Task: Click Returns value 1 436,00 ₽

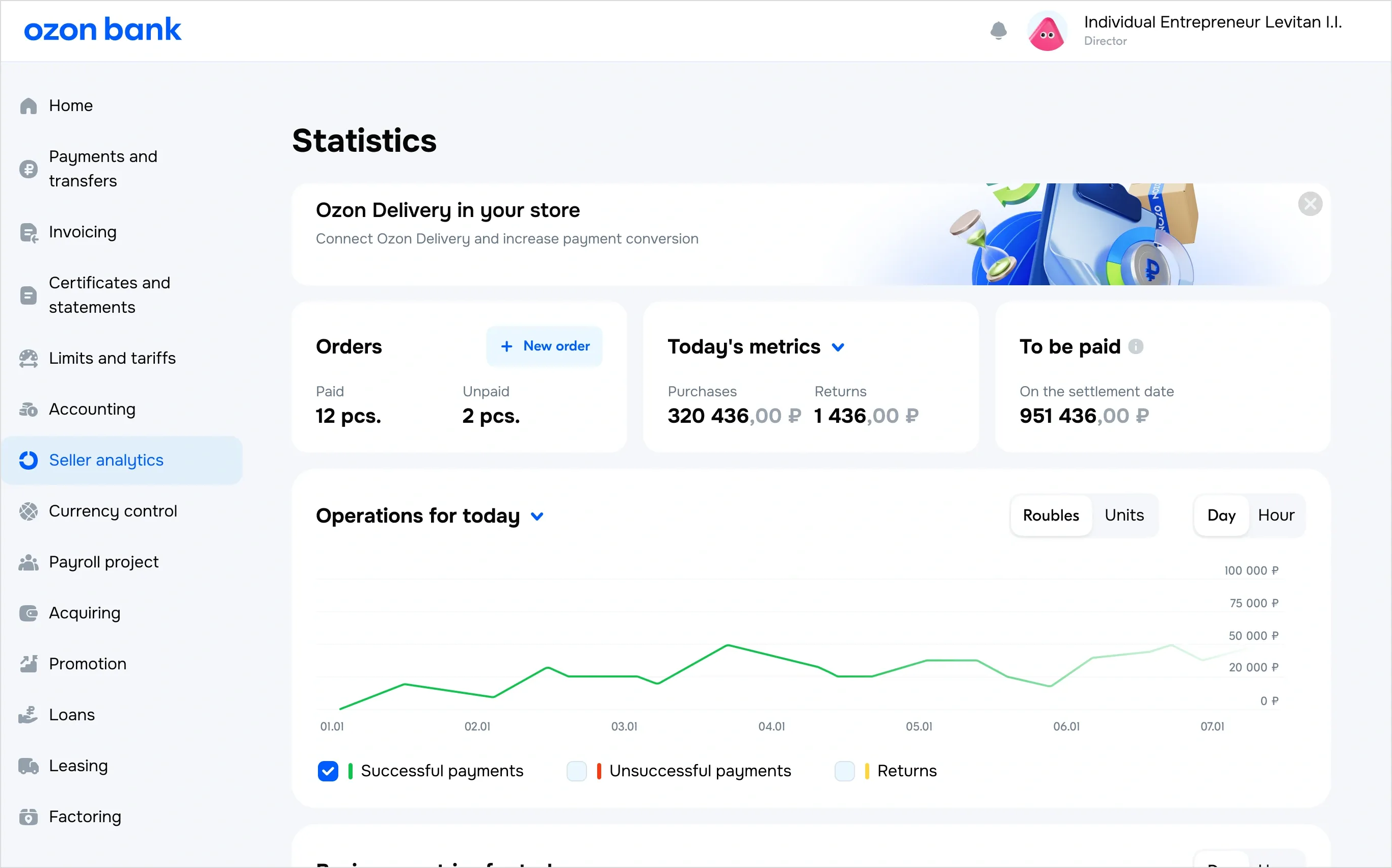Action: [x=866, y=416]
